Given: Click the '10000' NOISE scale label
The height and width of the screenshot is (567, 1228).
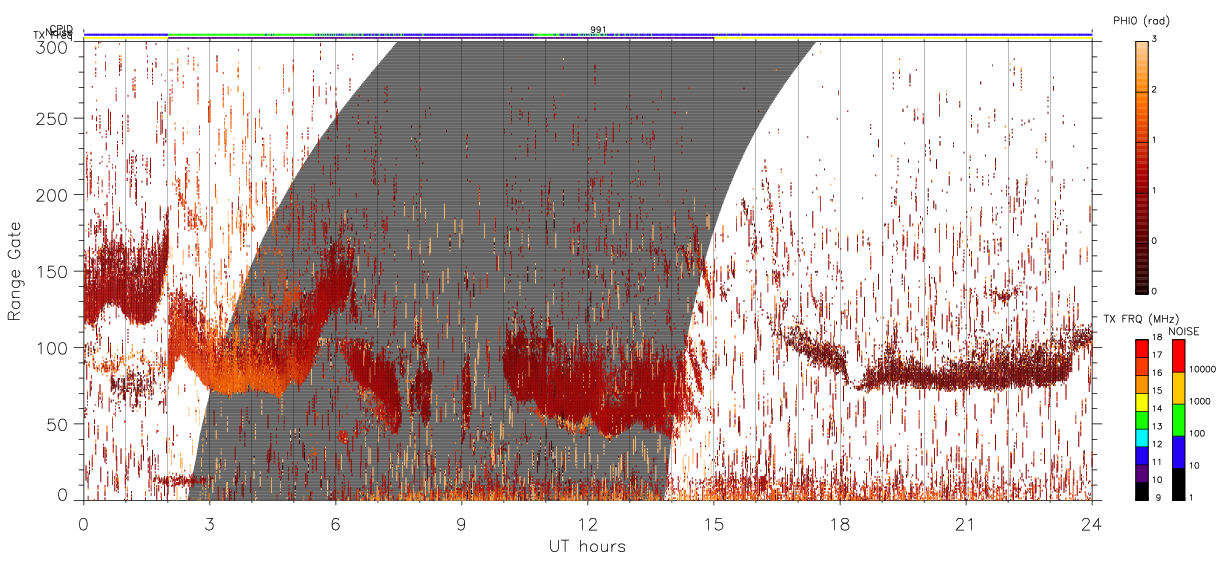Looking at the screenshot, I should (x=1203, y=369).
